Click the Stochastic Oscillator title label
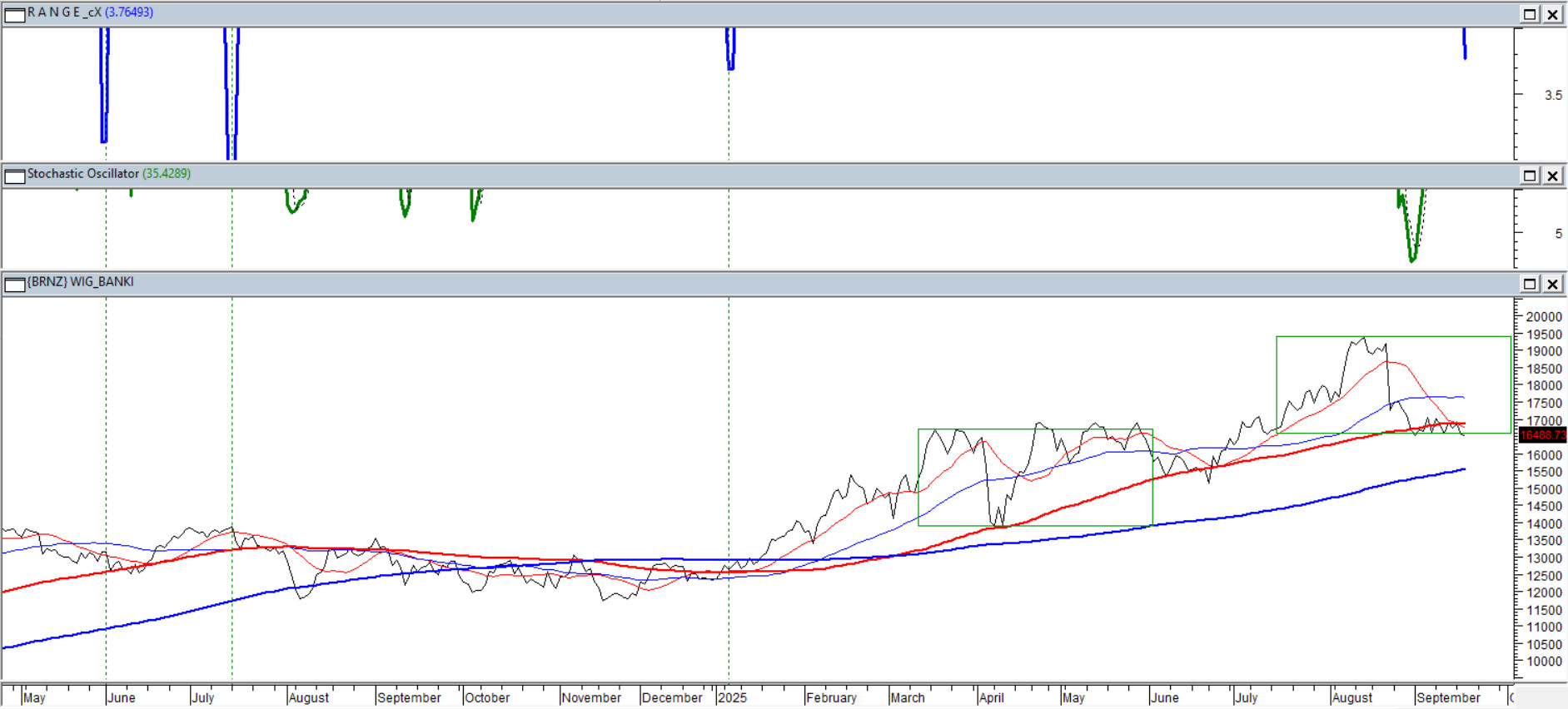The height and width of the screenshot is (709, 1568). [82, 174]
